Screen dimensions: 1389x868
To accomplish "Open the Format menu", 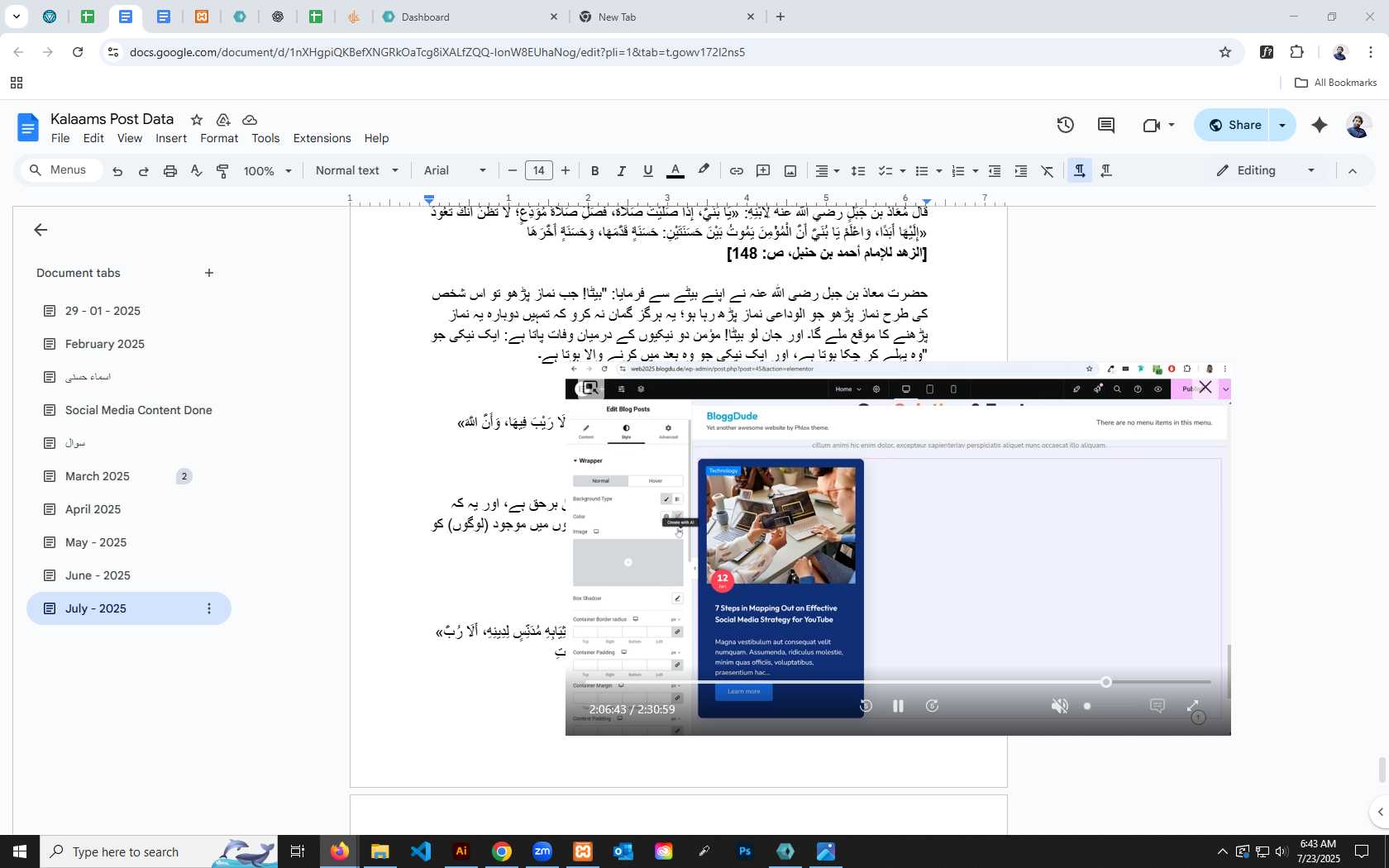I will [x=219, y=139].
